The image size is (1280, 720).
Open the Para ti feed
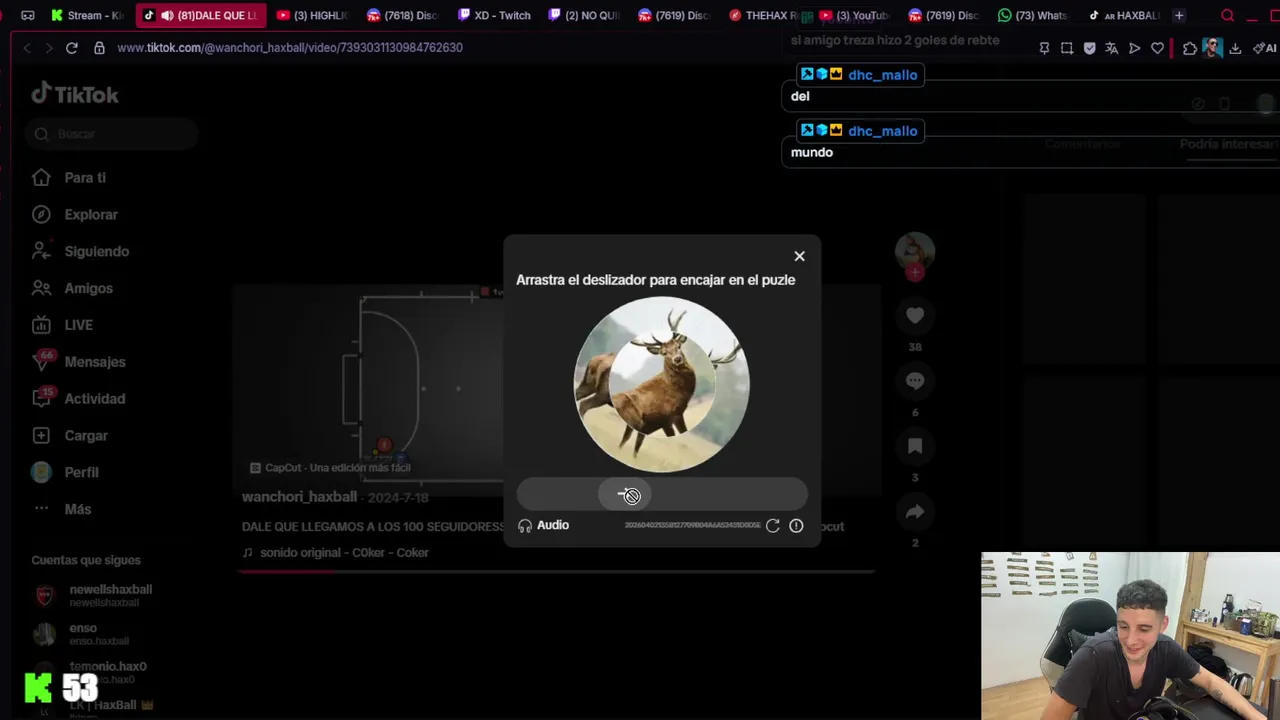tap(85, 178)
